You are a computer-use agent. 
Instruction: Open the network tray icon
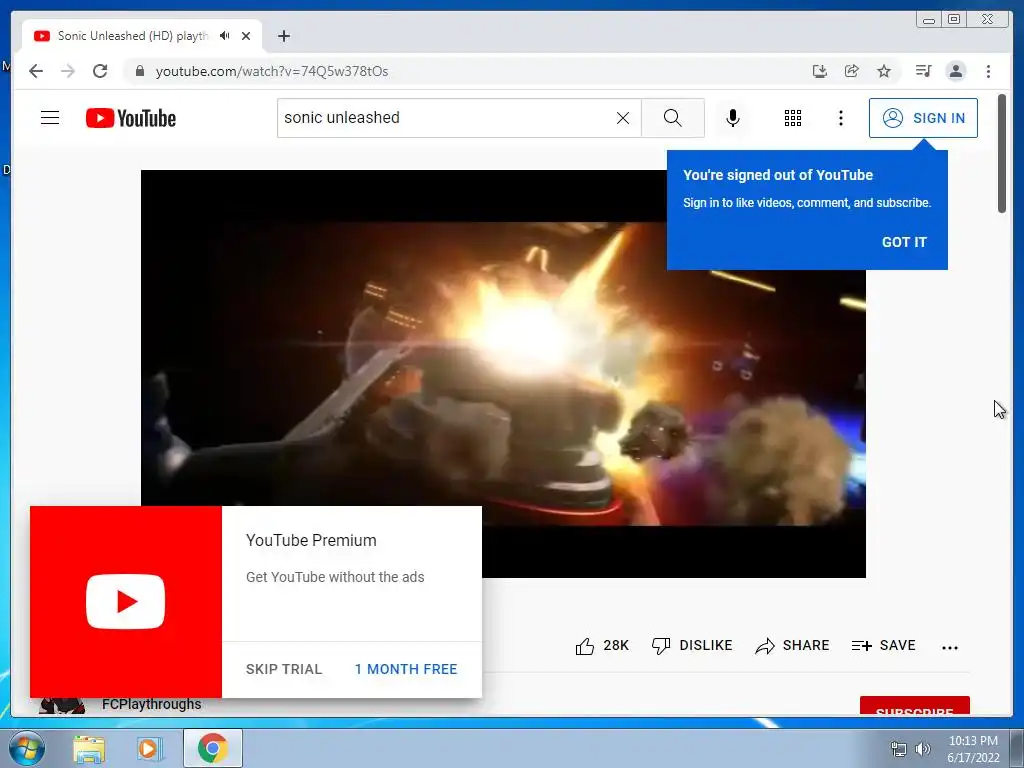click(899, 749)
